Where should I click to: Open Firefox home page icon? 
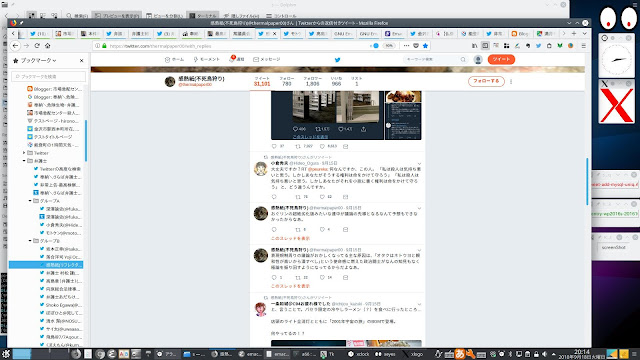[x=48, y=46]
